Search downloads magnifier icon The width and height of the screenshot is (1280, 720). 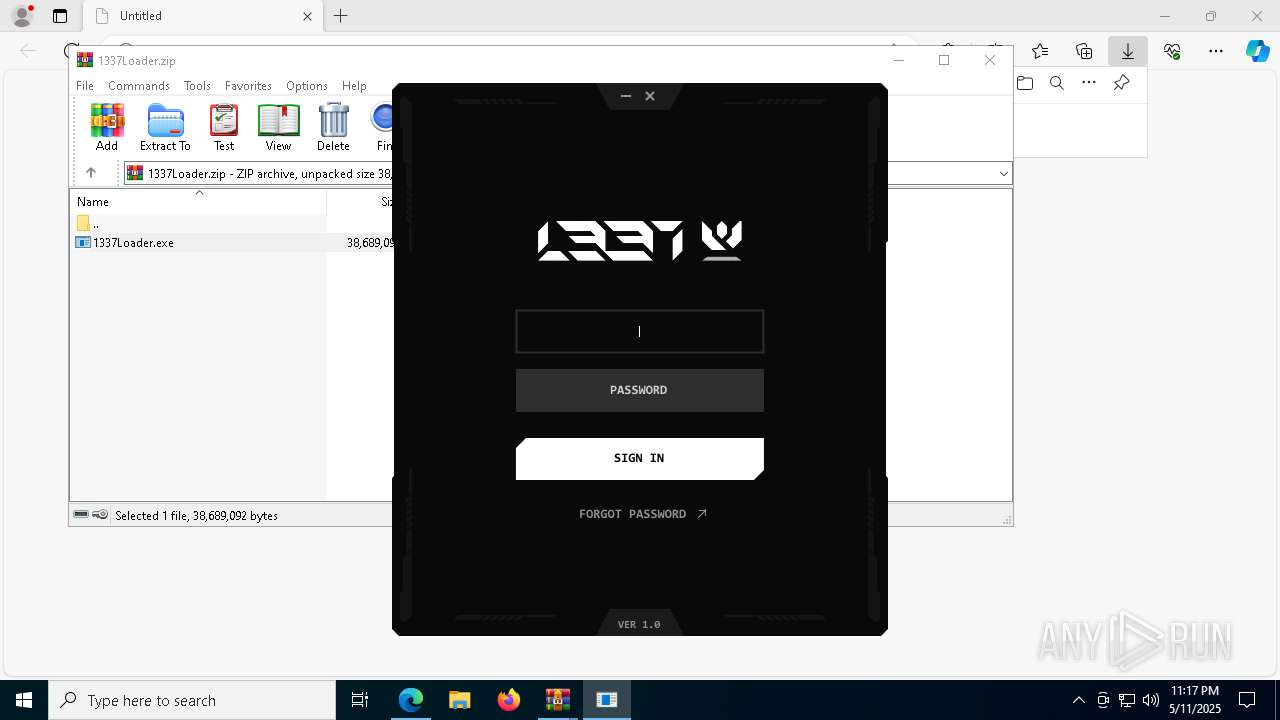1057,83
